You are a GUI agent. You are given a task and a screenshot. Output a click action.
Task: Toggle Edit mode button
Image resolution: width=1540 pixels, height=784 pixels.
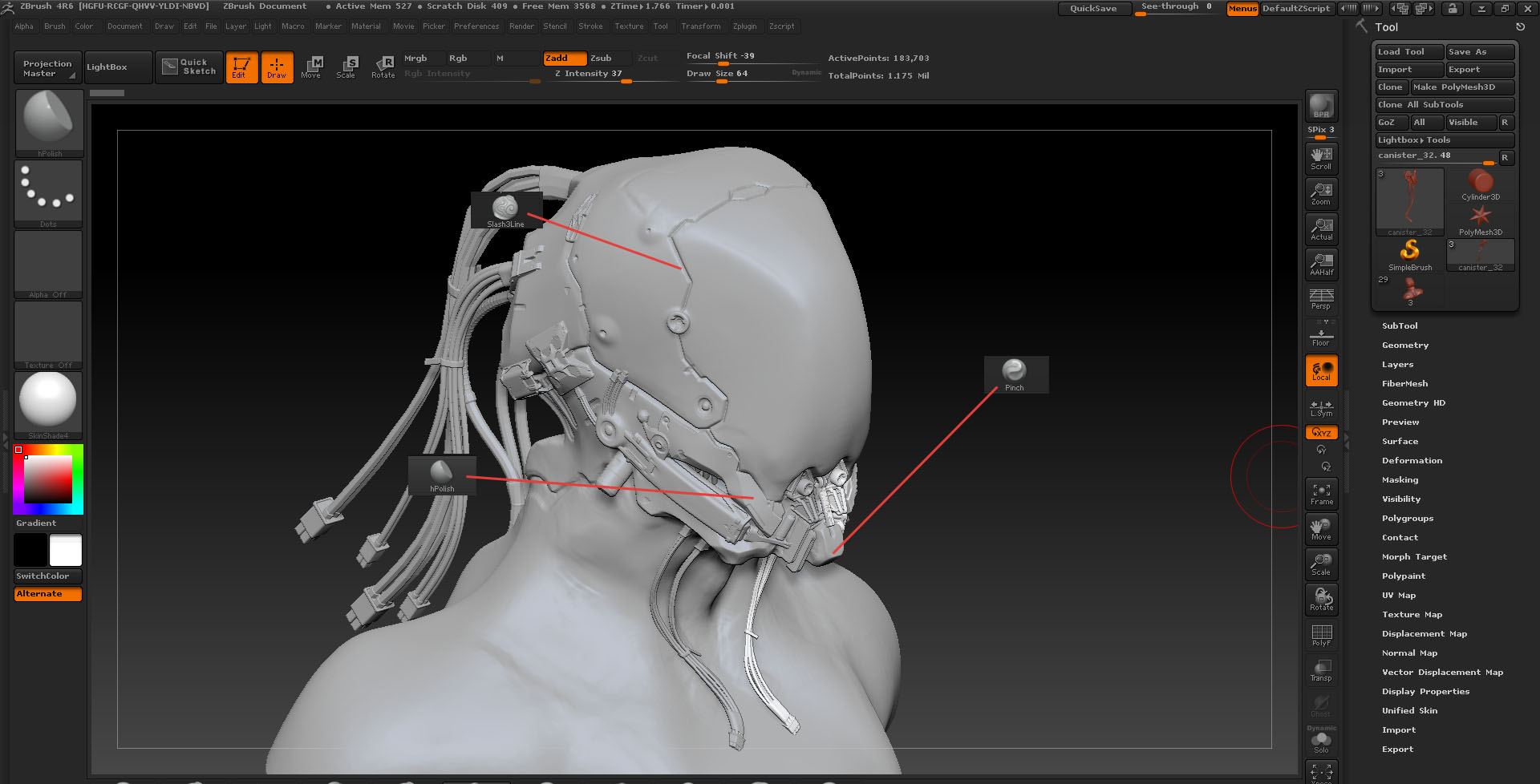click(241, 67)
